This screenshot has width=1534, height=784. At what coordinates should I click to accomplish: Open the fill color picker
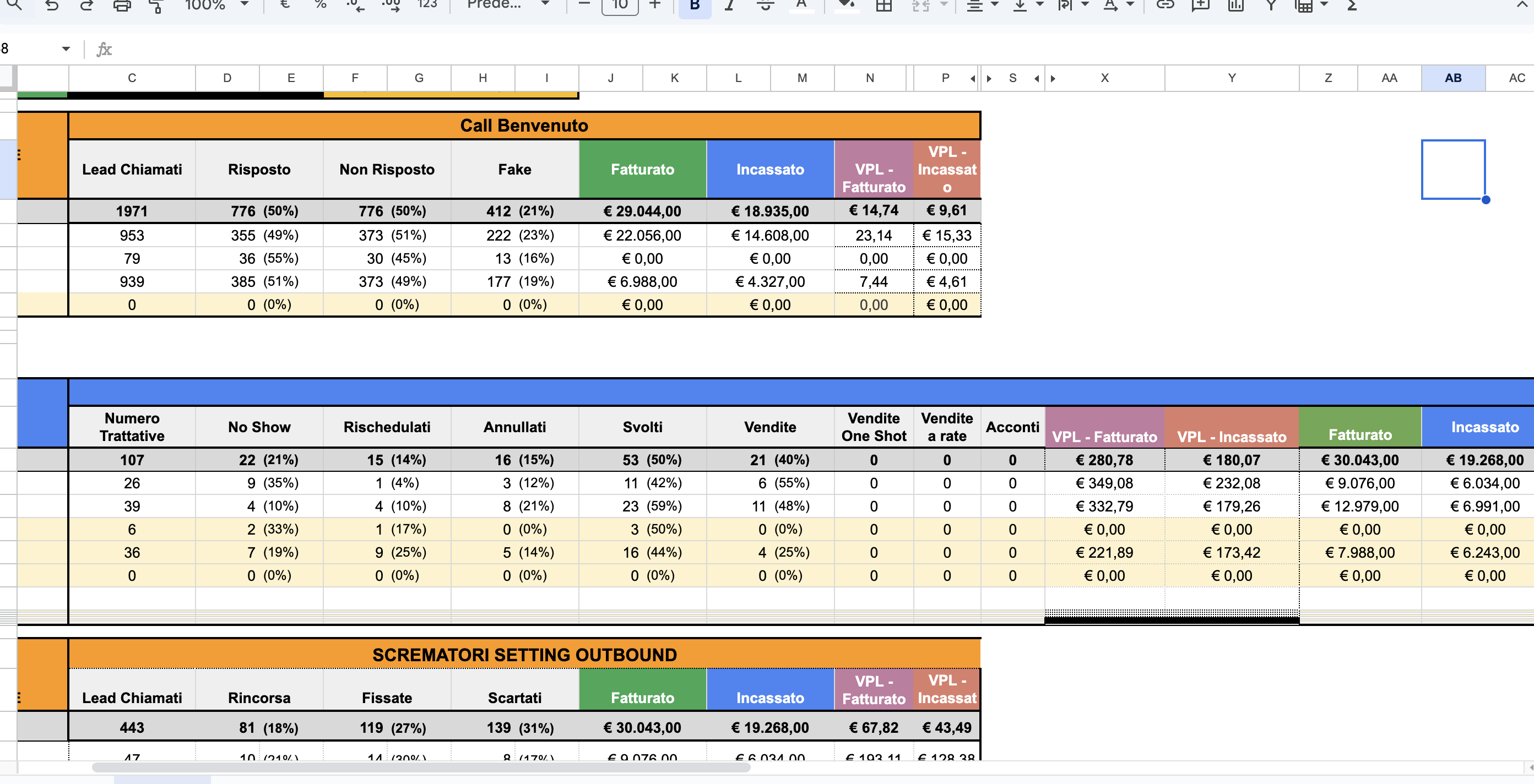click(846, 6)
